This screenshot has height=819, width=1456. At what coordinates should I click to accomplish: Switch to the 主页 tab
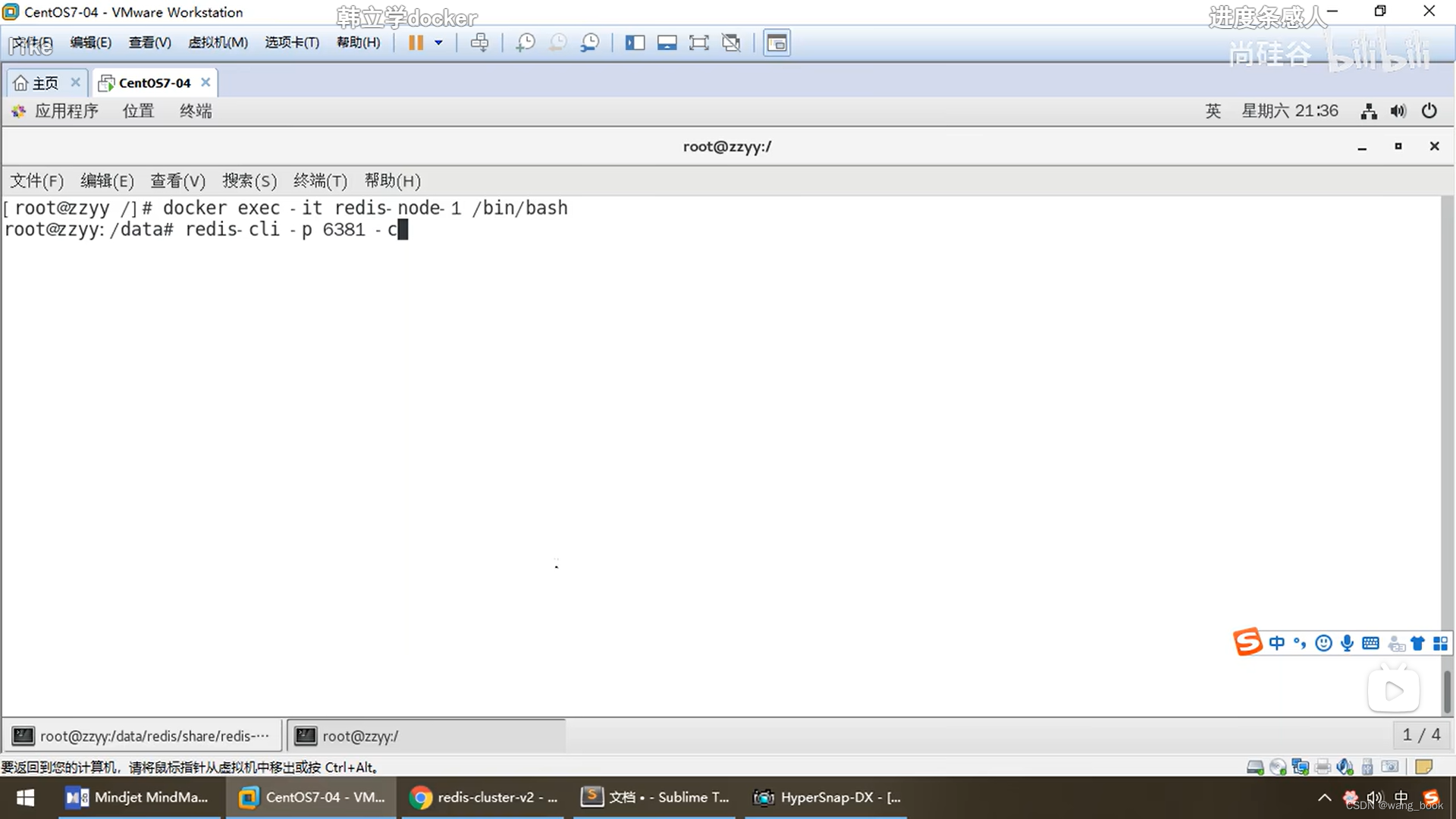pos(45,83)
